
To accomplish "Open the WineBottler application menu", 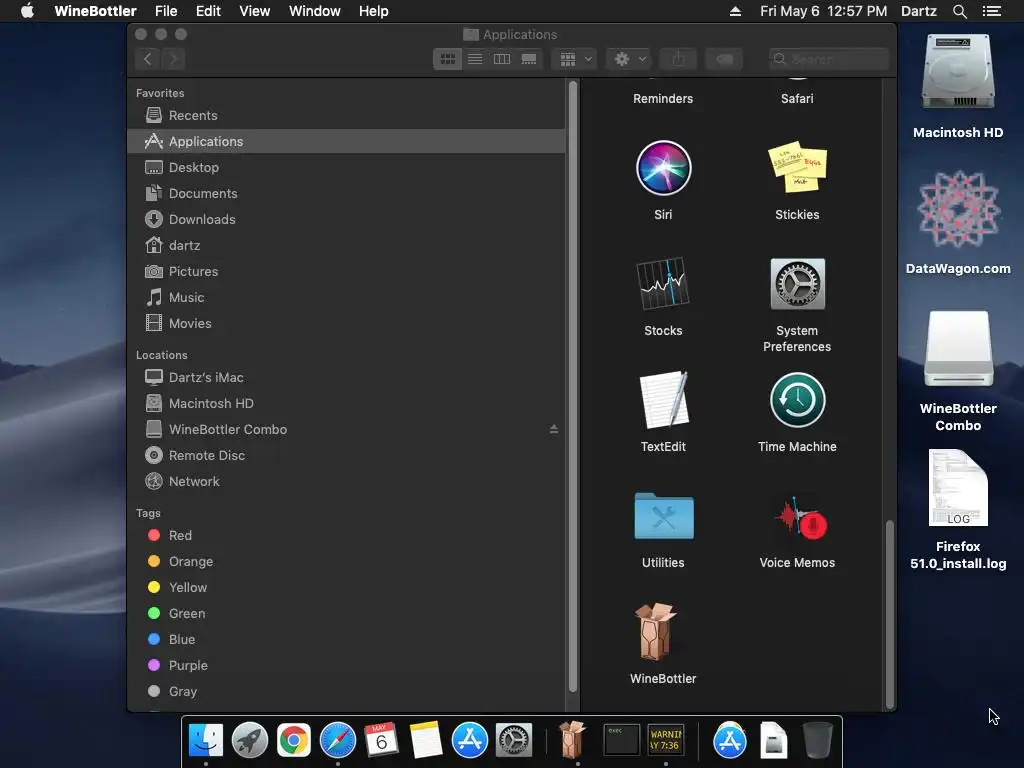I will (x=95, y=11).
